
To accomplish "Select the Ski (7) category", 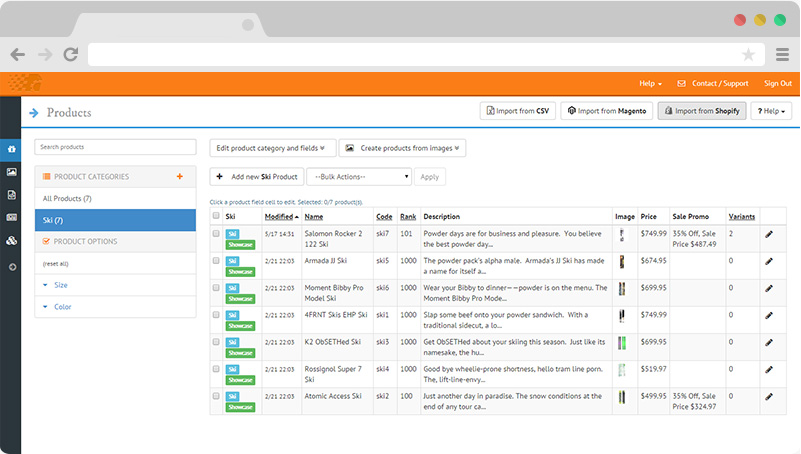I will click(115, 220).
